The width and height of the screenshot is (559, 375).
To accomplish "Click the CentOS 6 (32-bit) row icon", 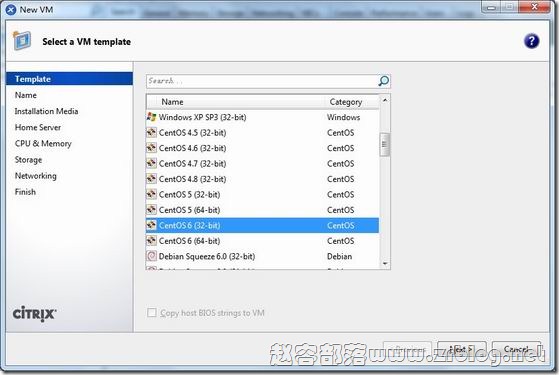I will [152, 225].
